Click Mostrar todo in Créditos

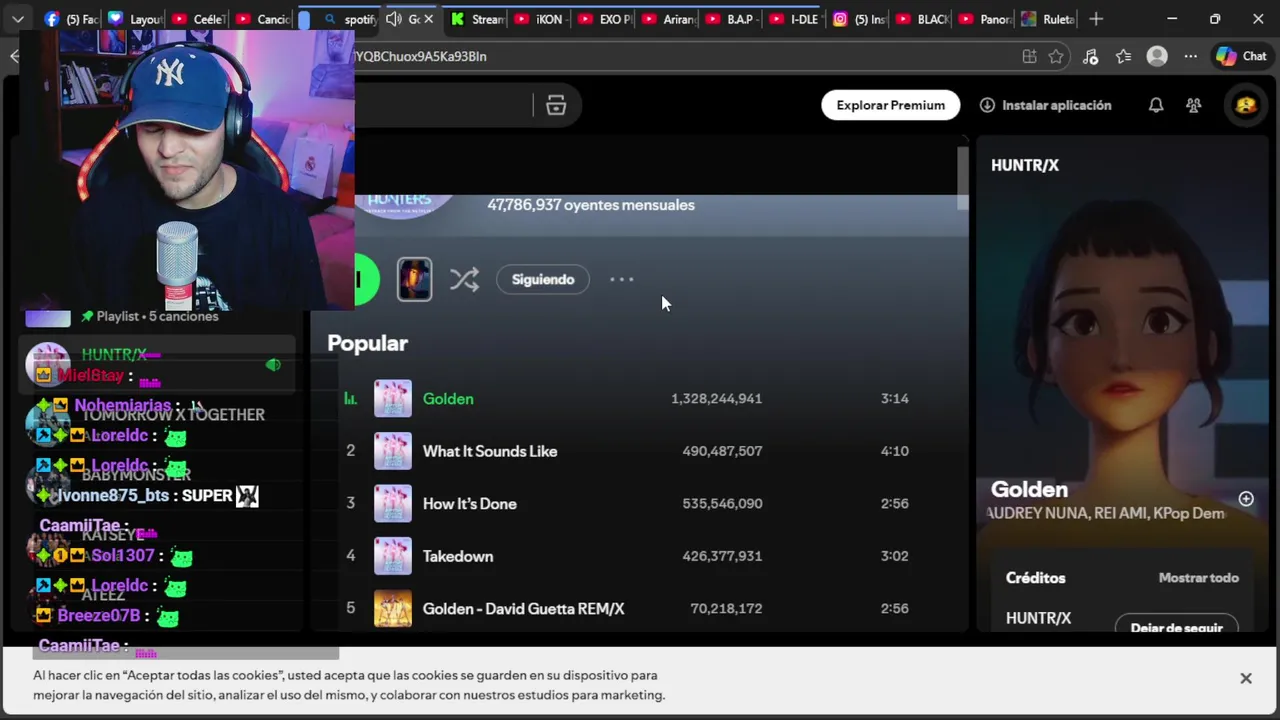(1198, 578)
